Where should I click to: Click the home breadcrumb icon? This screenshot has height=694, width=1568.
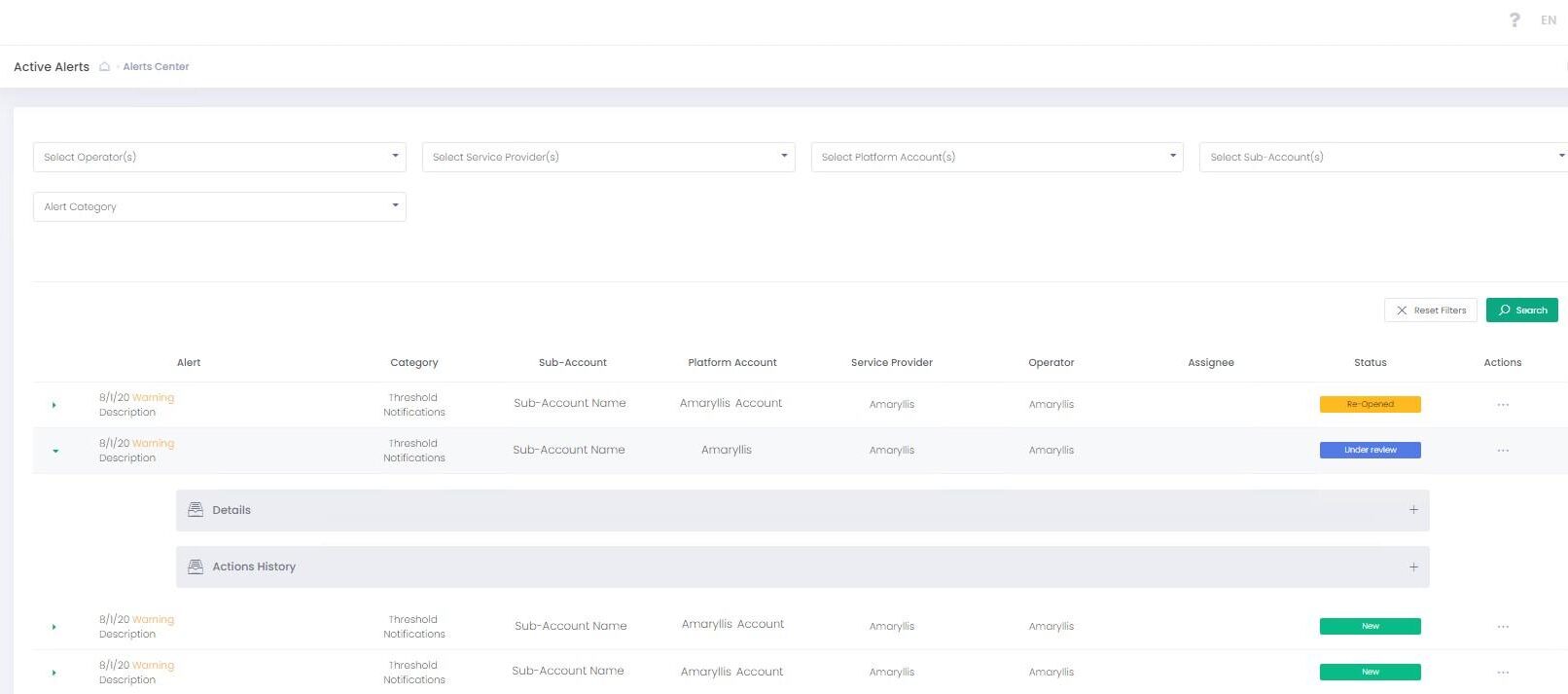point(105,67)
